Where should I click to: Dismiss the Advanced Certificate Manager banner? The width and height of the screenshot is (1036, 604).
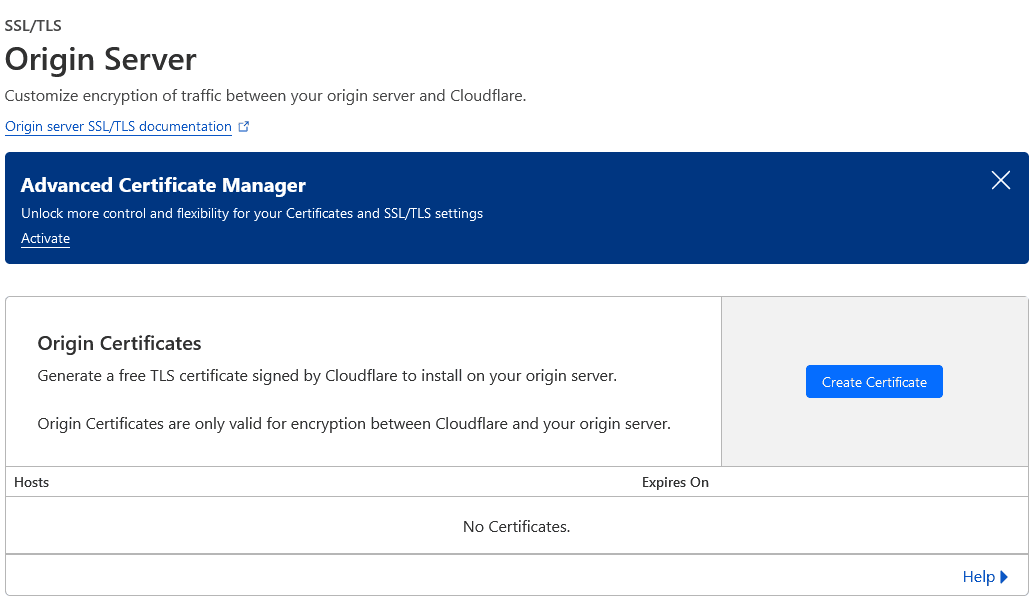(1000, 180)
